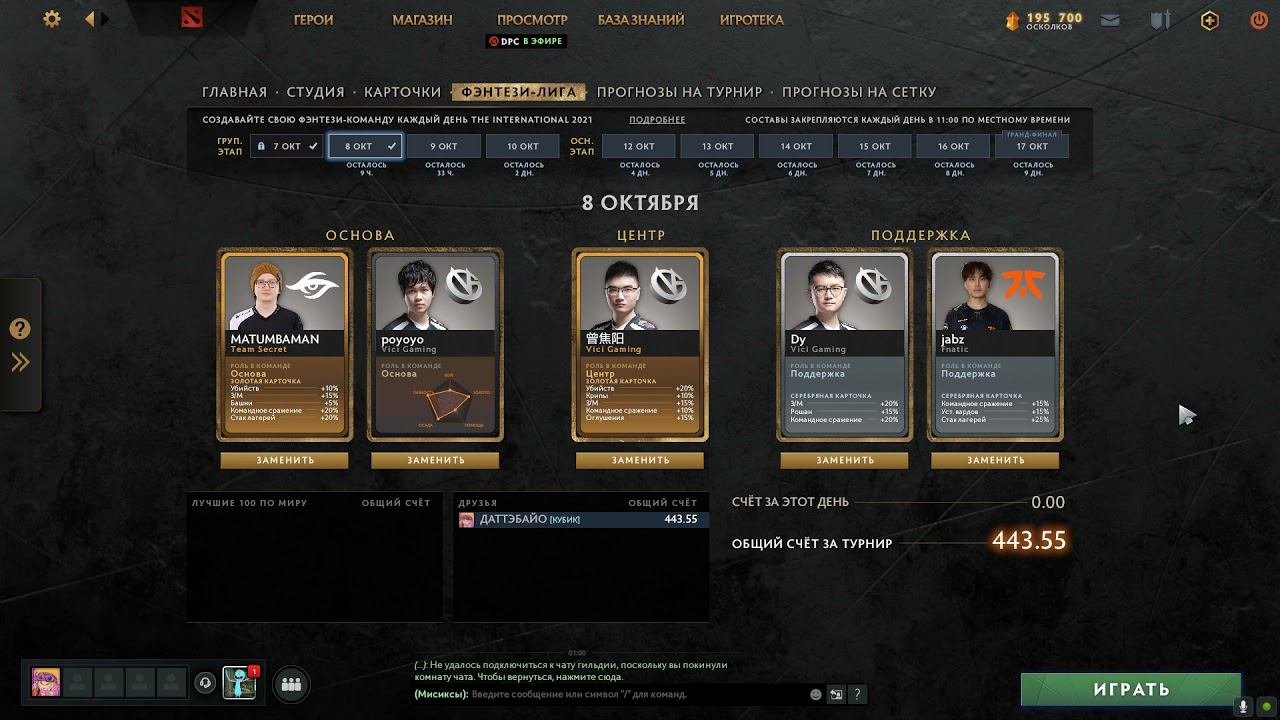Screen dimensions: 1280x720
Task: Click the red Dota 2 logo
Action: 192,19
